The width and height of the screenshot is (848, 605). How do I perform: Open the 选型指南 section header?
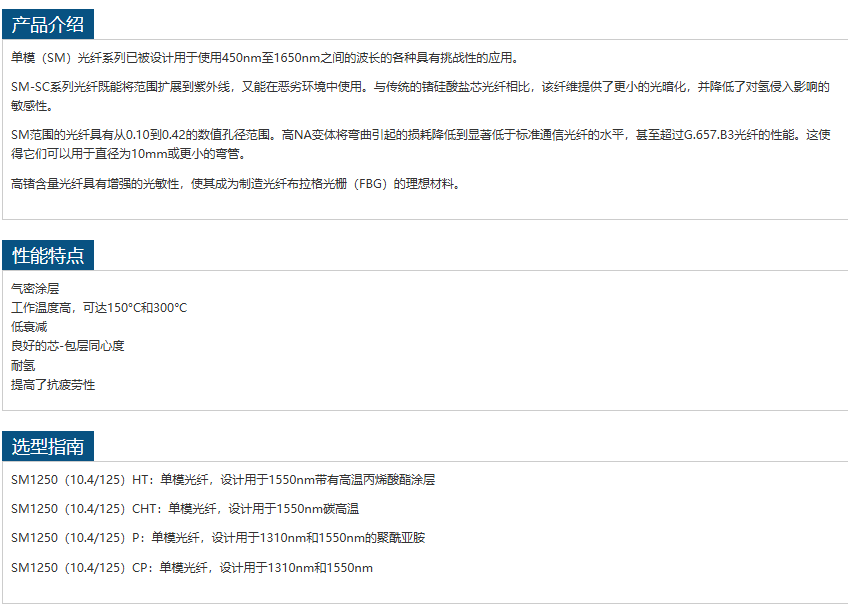pos(47,446)
